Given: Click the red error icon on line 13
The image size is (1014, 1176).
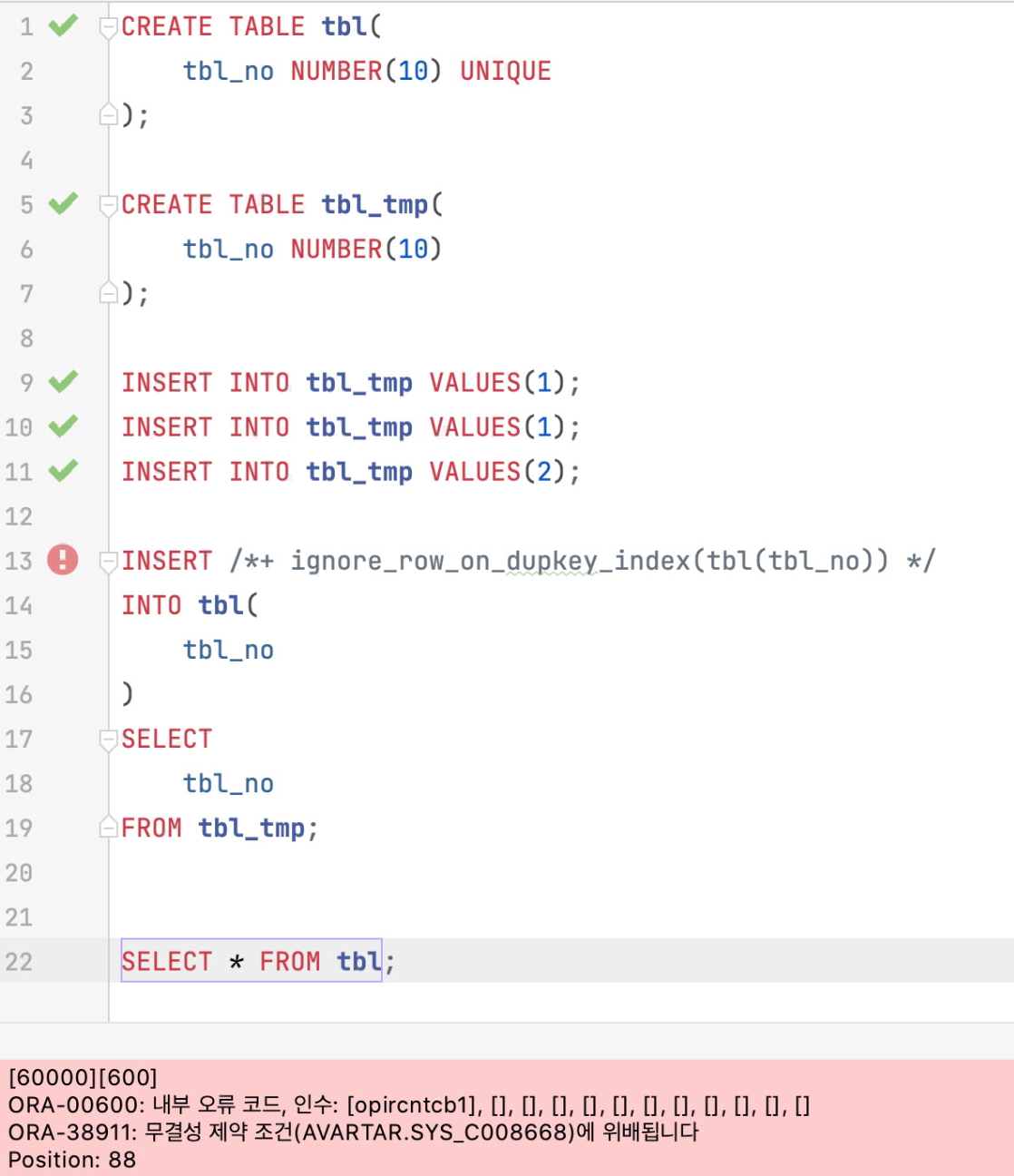Looking at the screenshot, I should tap(63, 559).
